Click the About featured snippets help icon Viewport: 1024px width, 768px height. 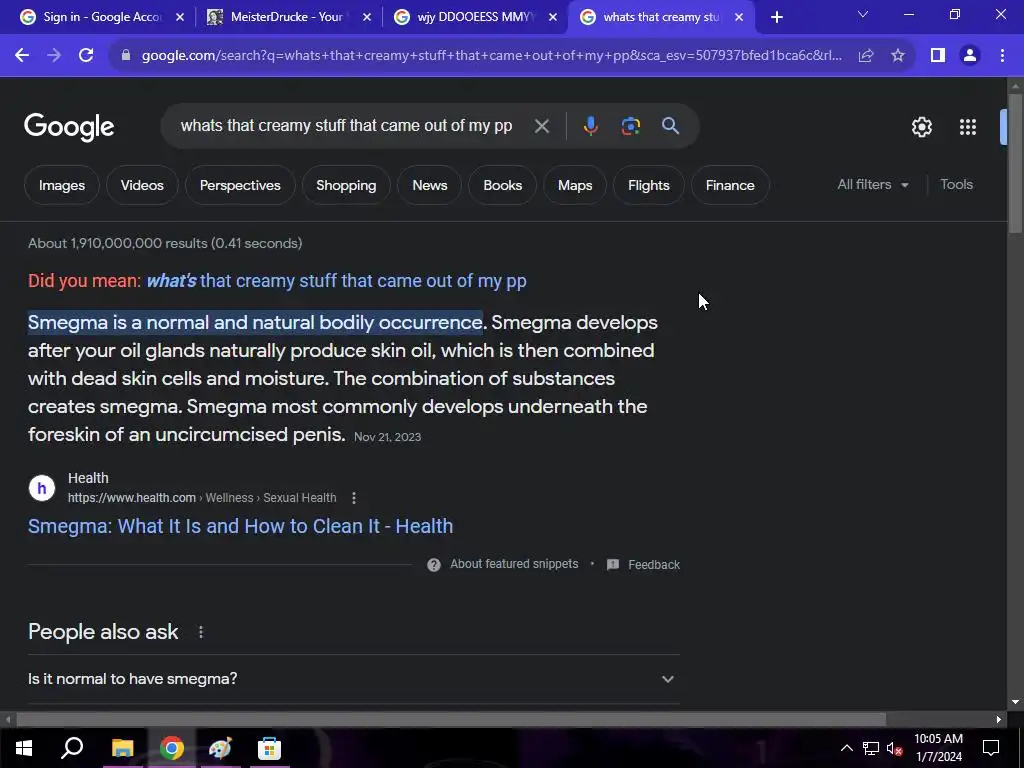(434, 565)
